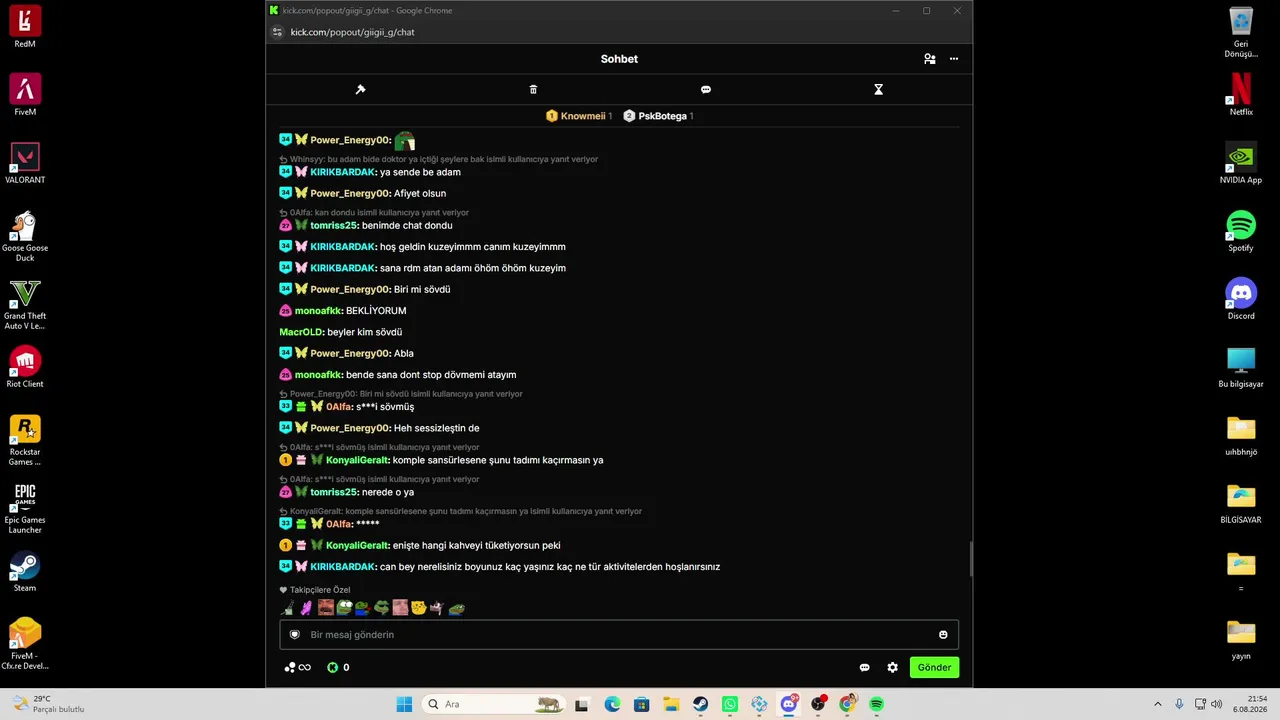Open Epic Games Launcher desktop icon

coord(25,508)
